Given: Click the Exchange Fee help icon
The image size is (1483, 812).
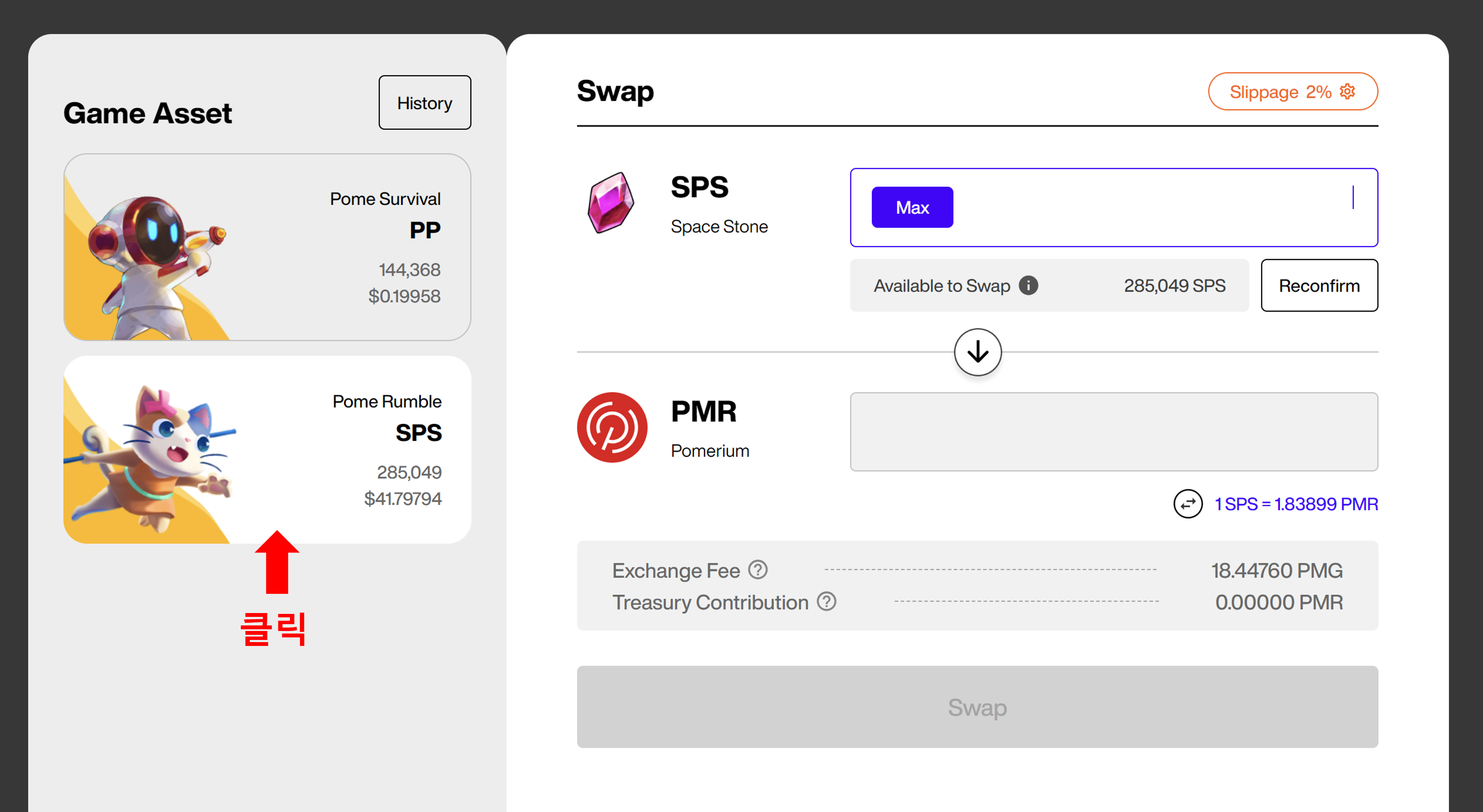Looking at the screenshot, I should (x=758, y=570).
